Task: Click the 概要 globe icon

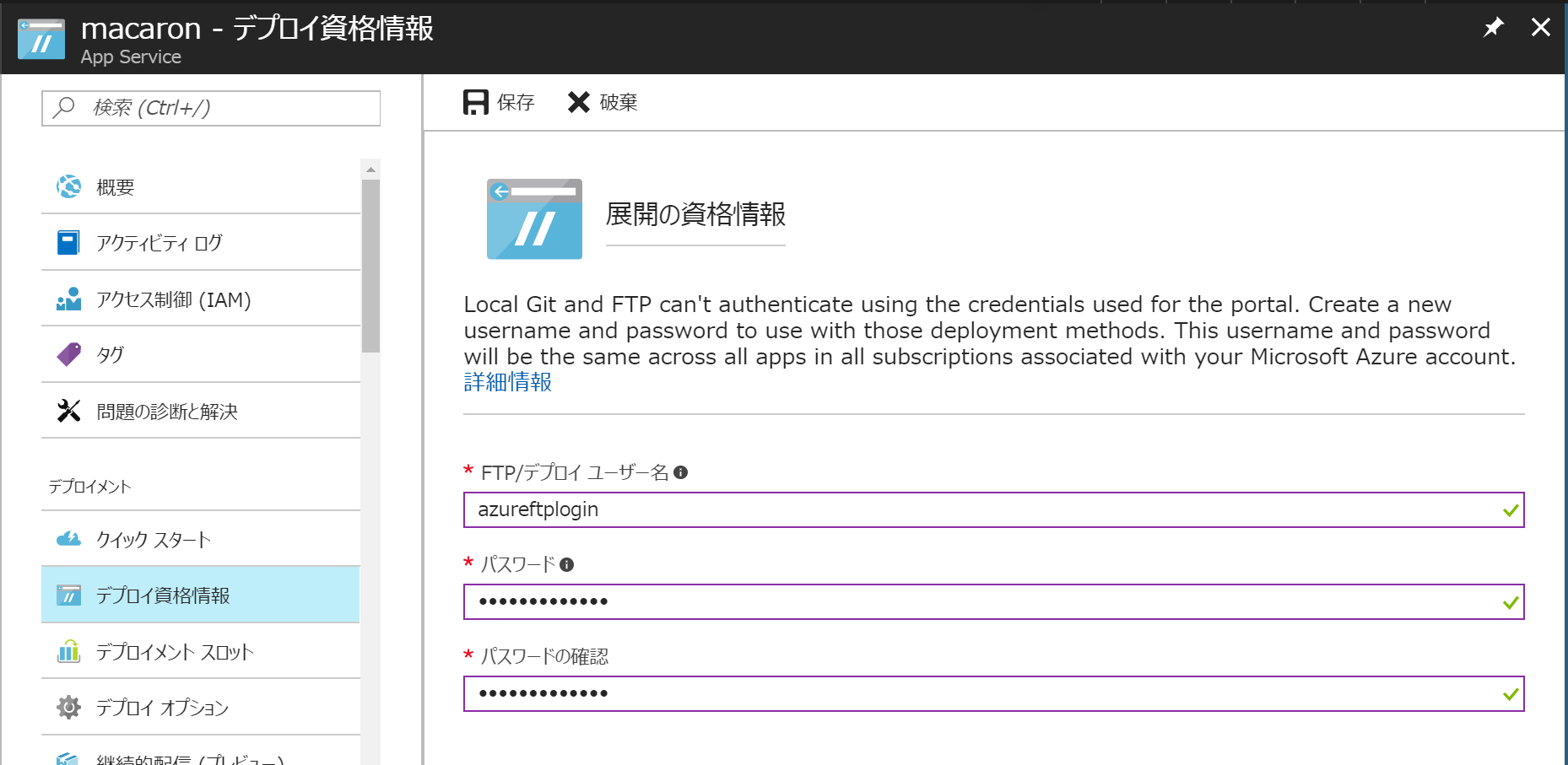Action: point(69,186)
